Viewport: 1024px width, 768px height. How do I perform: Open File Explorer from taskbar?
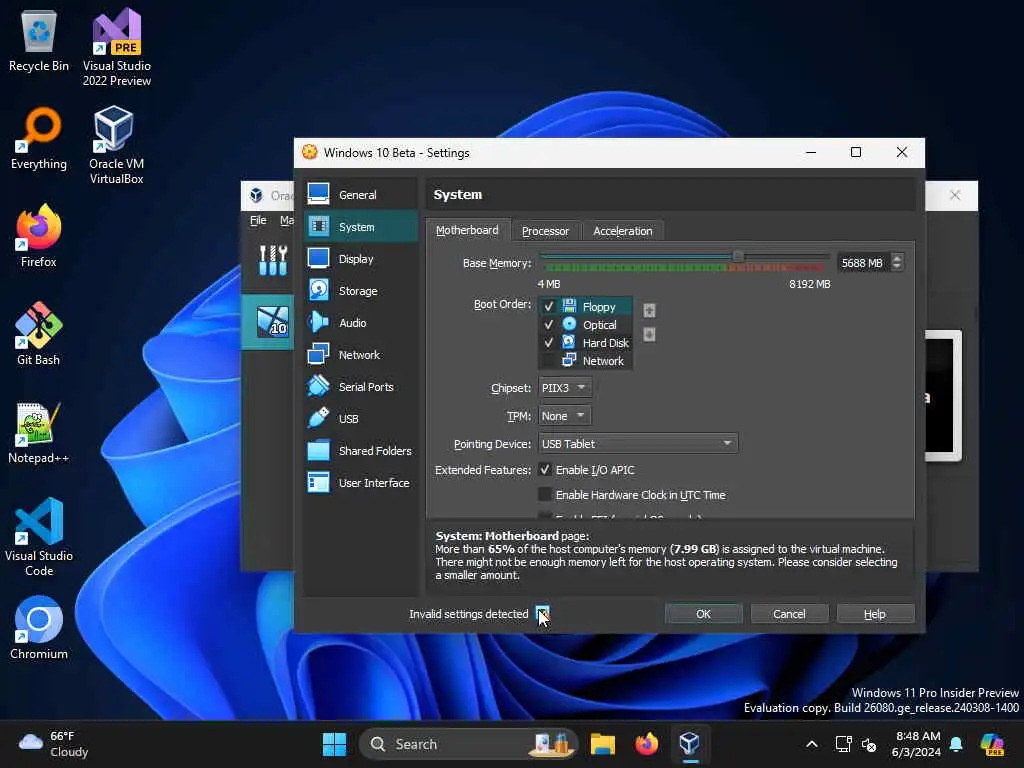pos(602,744)
